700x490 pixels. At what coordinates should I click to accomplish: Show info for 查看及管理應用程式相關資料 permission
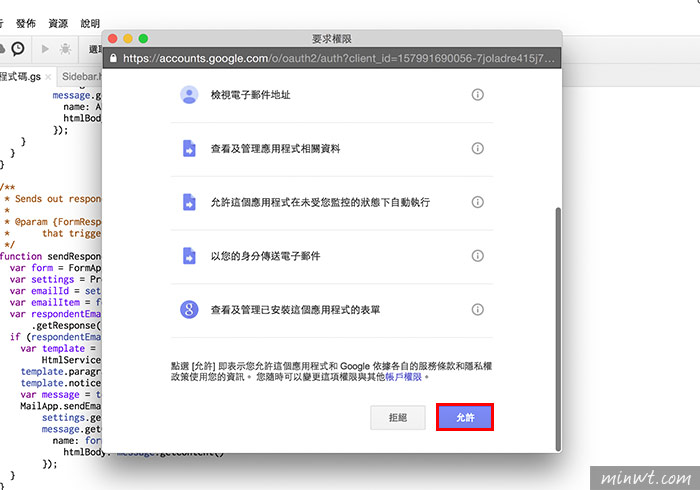tap(477, 148)
